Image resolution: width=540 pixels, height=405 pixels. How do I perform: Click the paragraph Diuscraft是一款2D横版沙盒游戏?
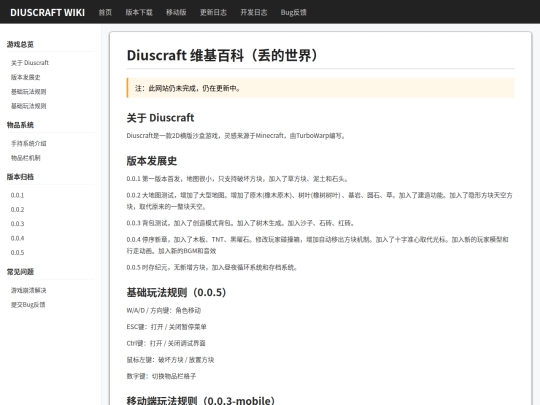(236, 136)
